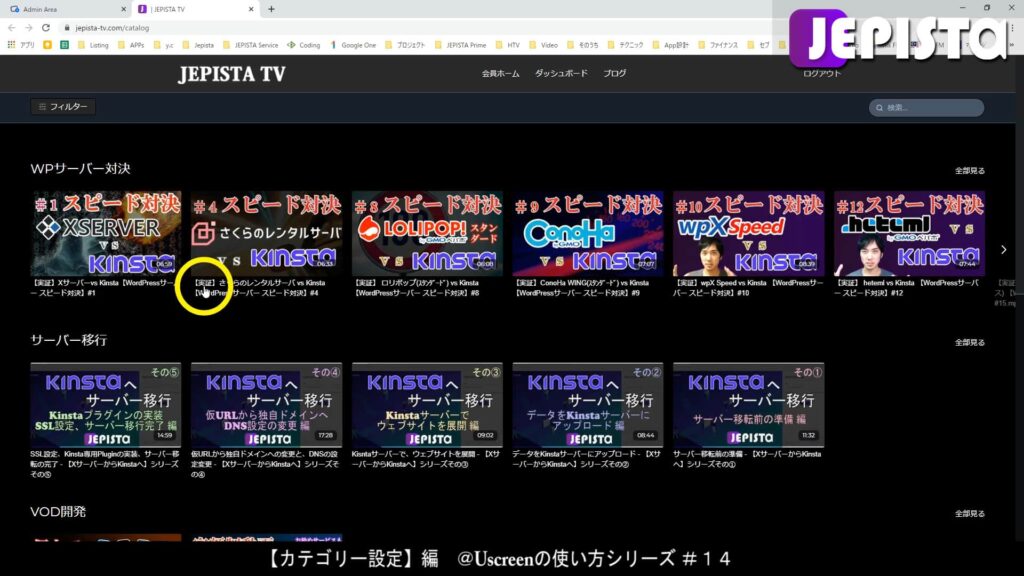This screenshot has width=1024, height=576.
Task: Open the テクニック bookmark folder
Action: click(626, 45)
